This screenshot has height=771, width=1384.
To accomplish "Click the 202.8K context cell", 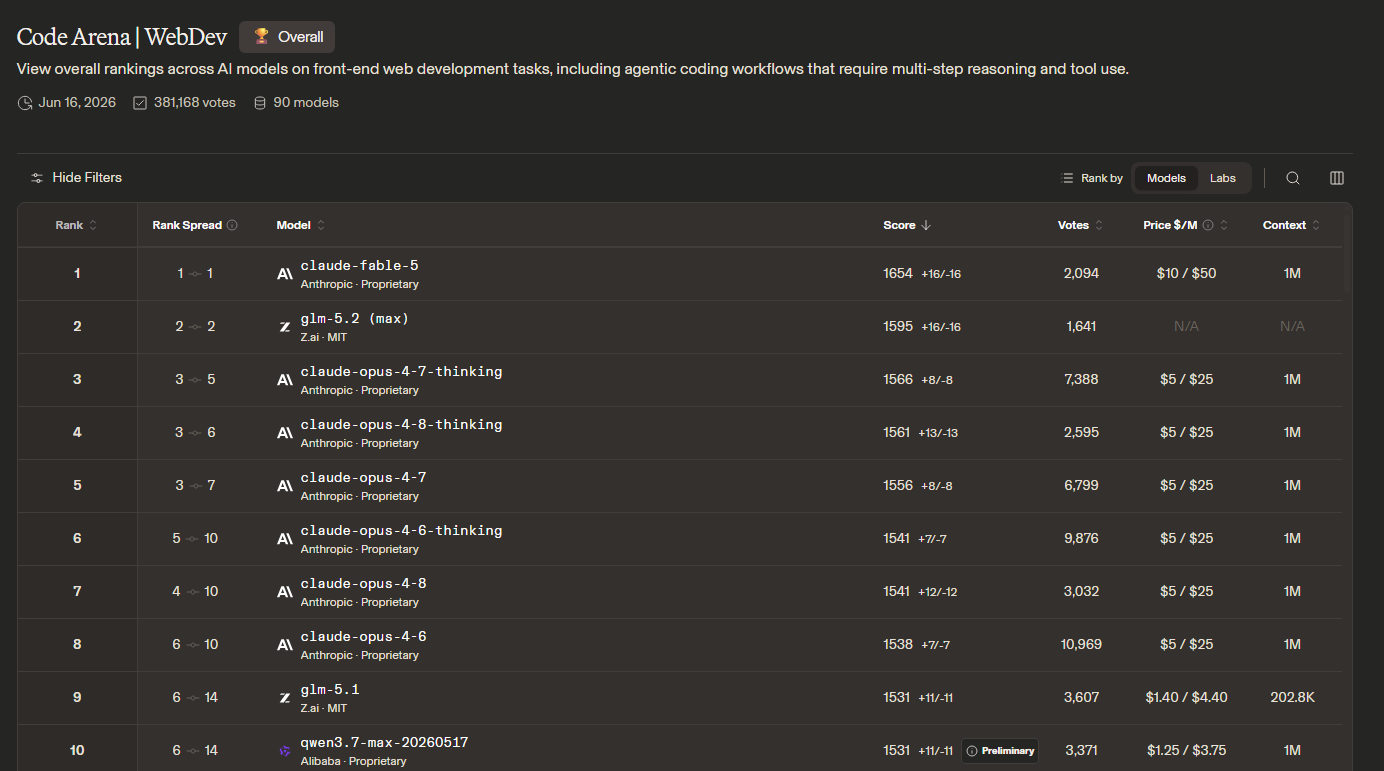I will 1292,698.
